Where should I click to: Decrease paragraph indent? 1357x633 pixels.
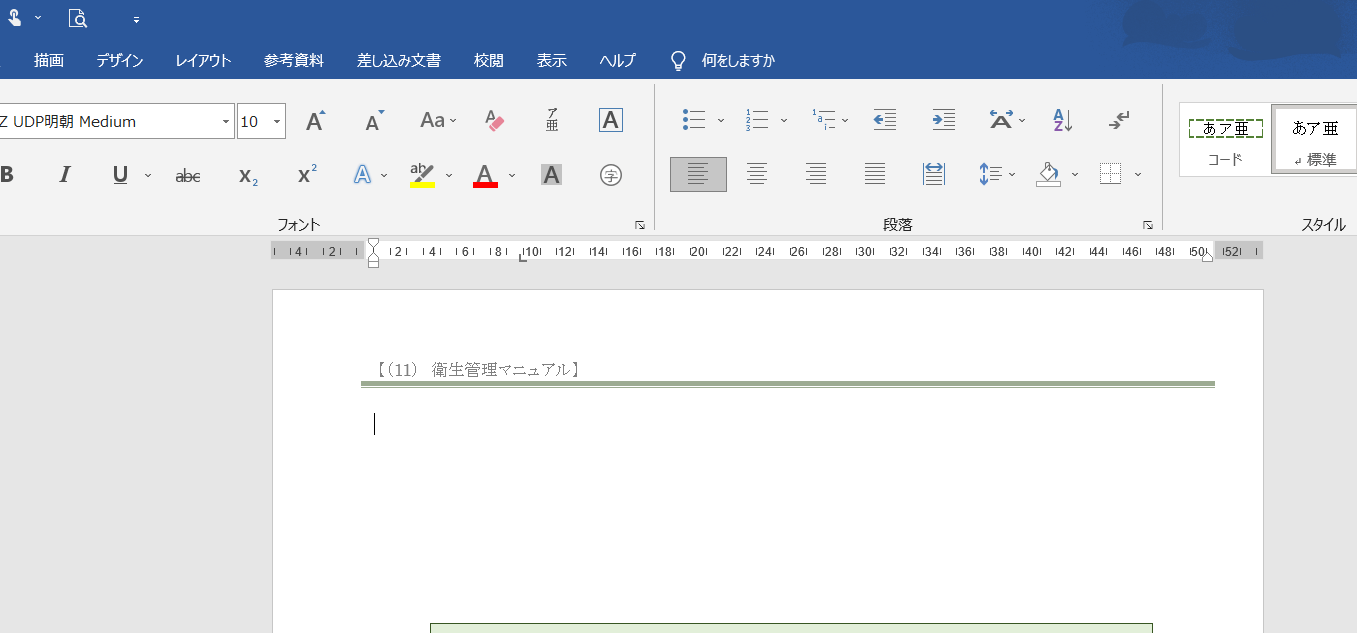pos(884,120)
